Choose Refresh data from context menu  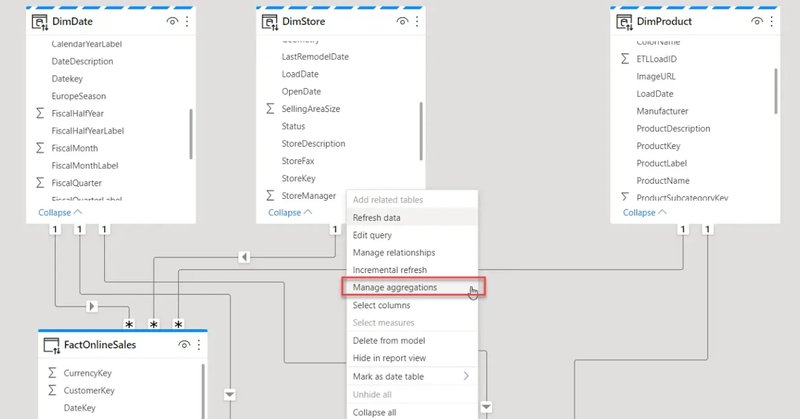pyautogui.click(x=412, y=217)
